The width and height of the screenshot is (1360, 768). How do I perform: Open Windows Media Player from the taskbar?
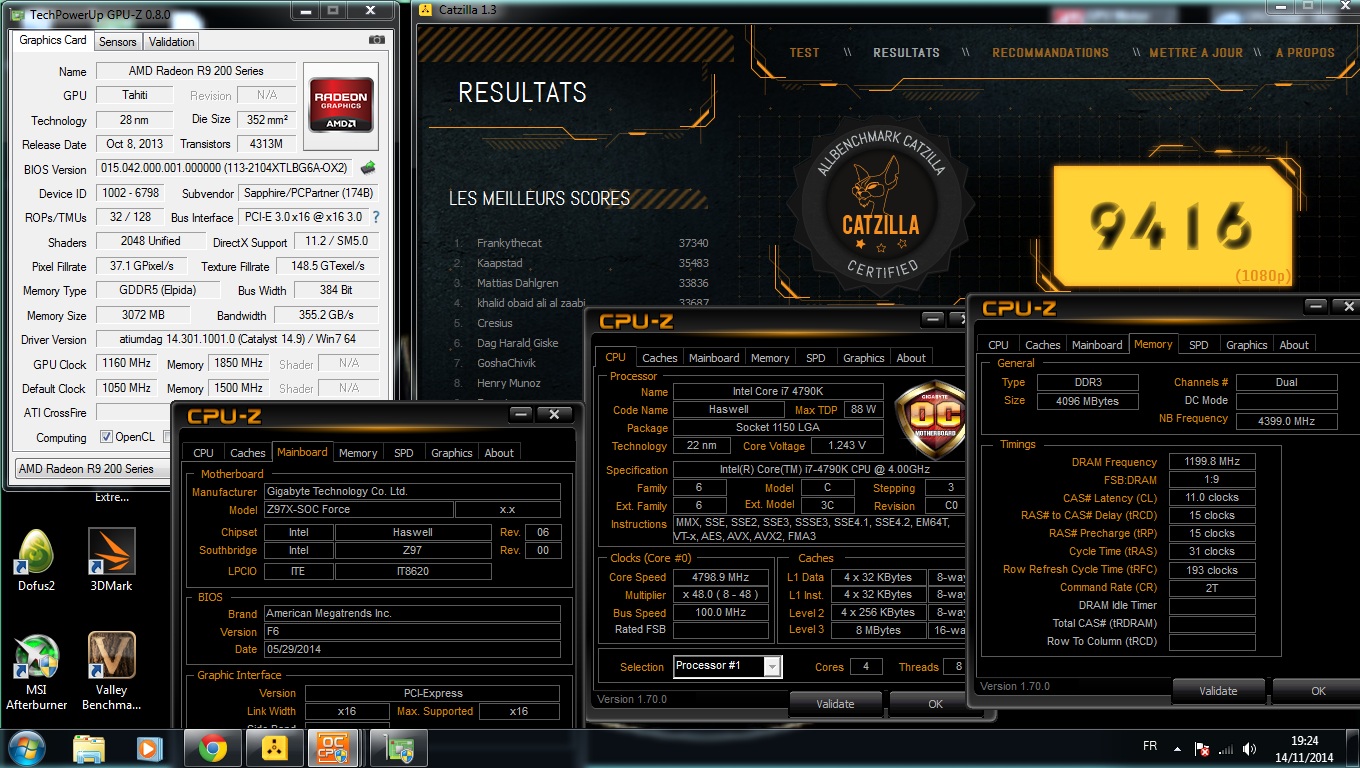click(x=149, y=748)
